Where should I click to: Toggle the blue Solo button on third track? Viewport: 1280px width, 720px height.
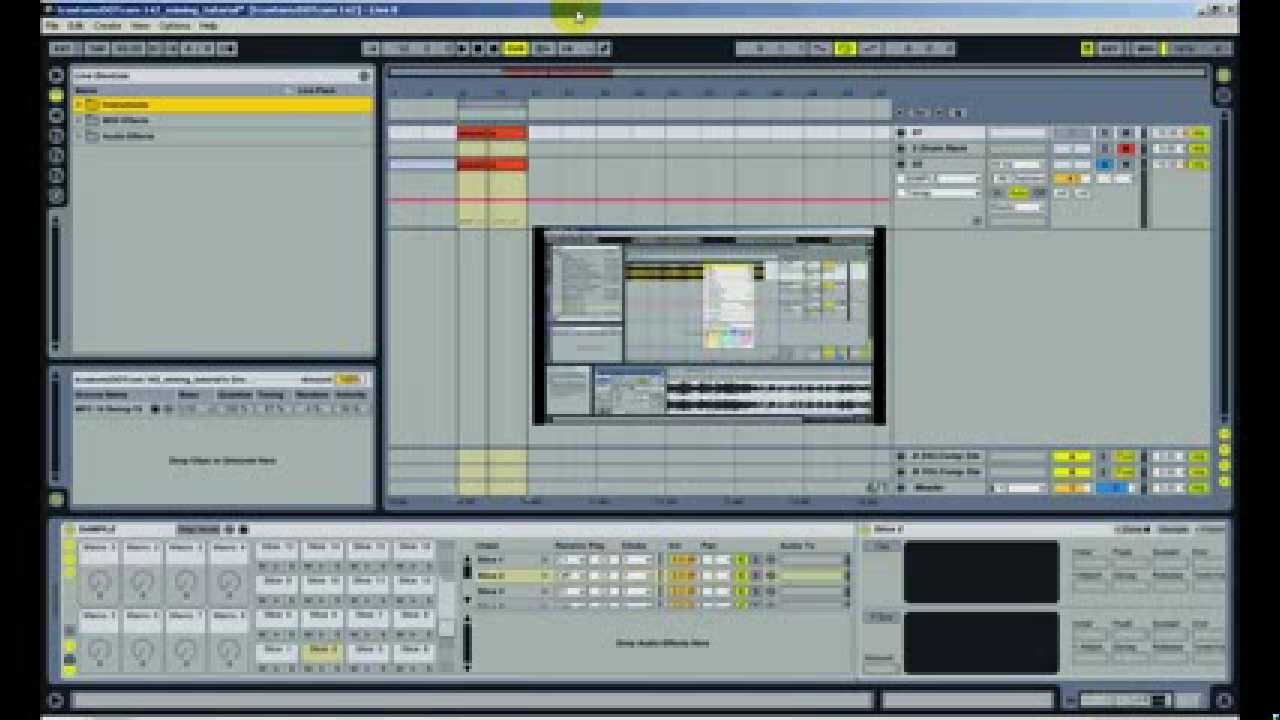[1105, 165]
